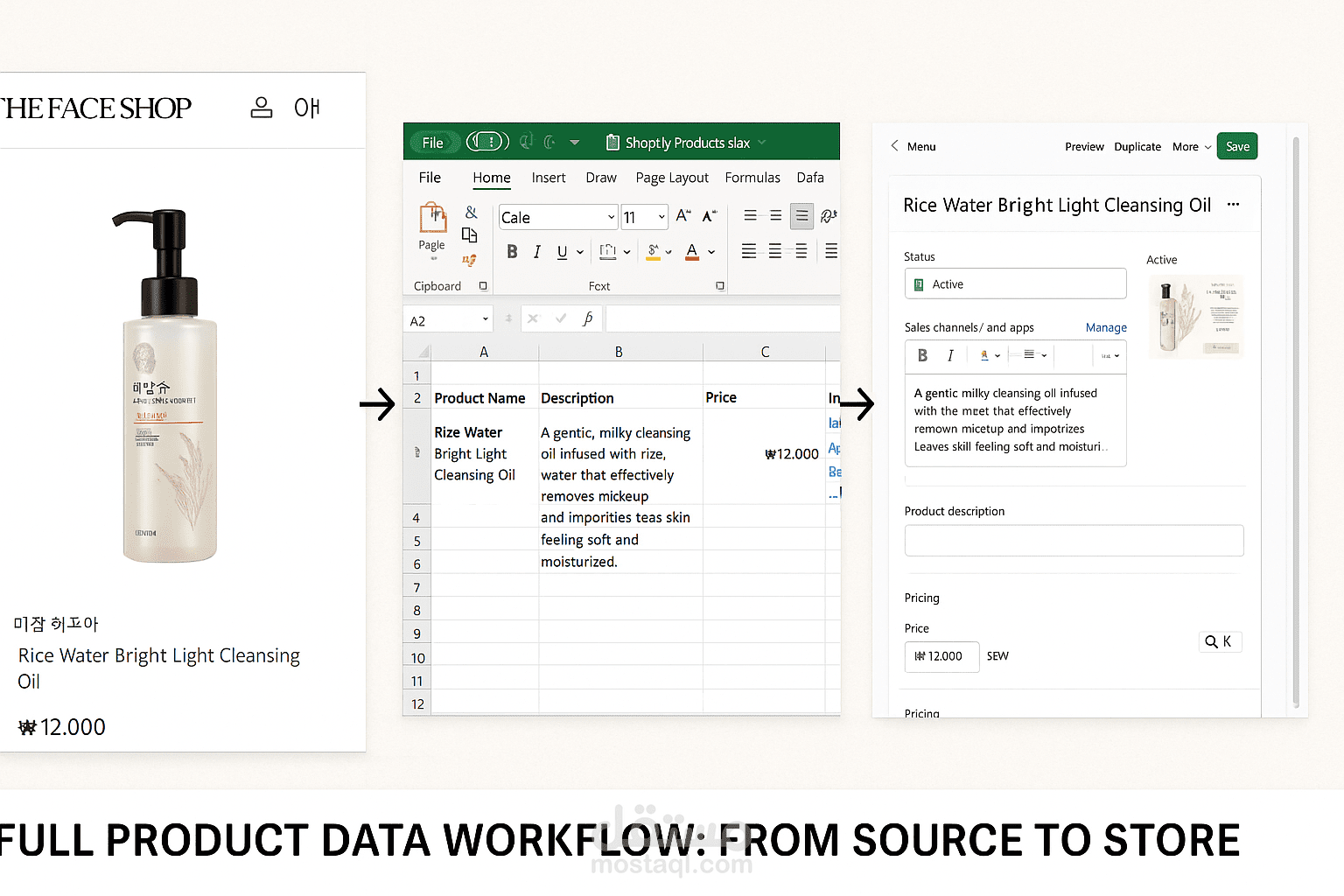
Task: Click the Select All corner of the sheet
Action: point(417,352)
